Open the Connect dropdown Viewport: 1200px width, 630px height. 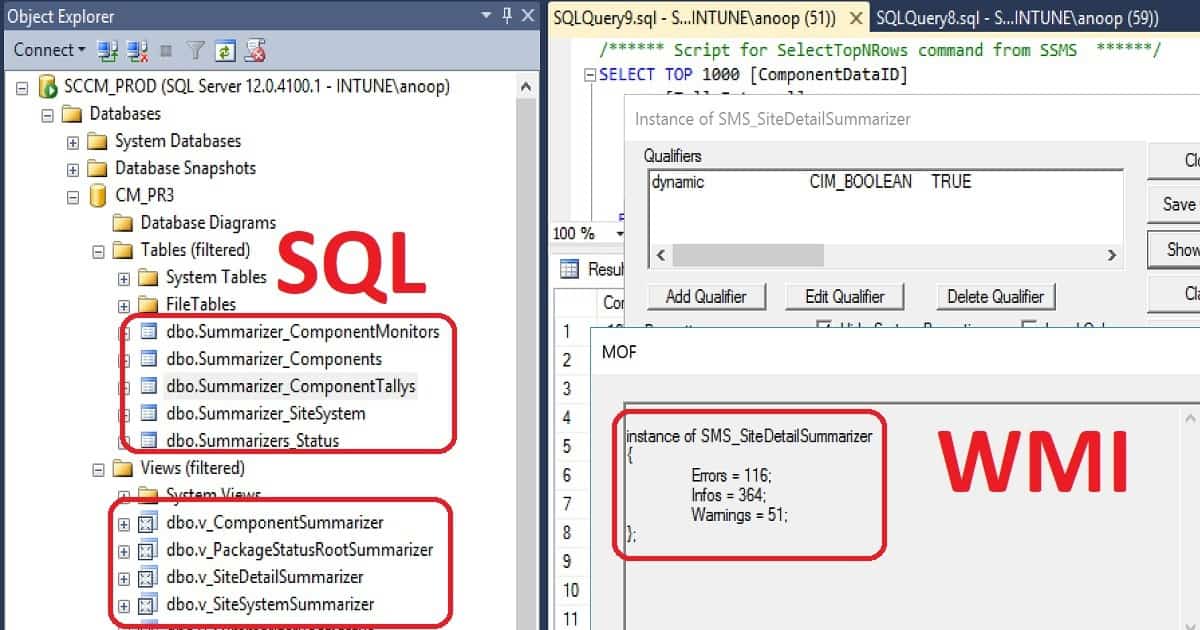tap(50, 50)
